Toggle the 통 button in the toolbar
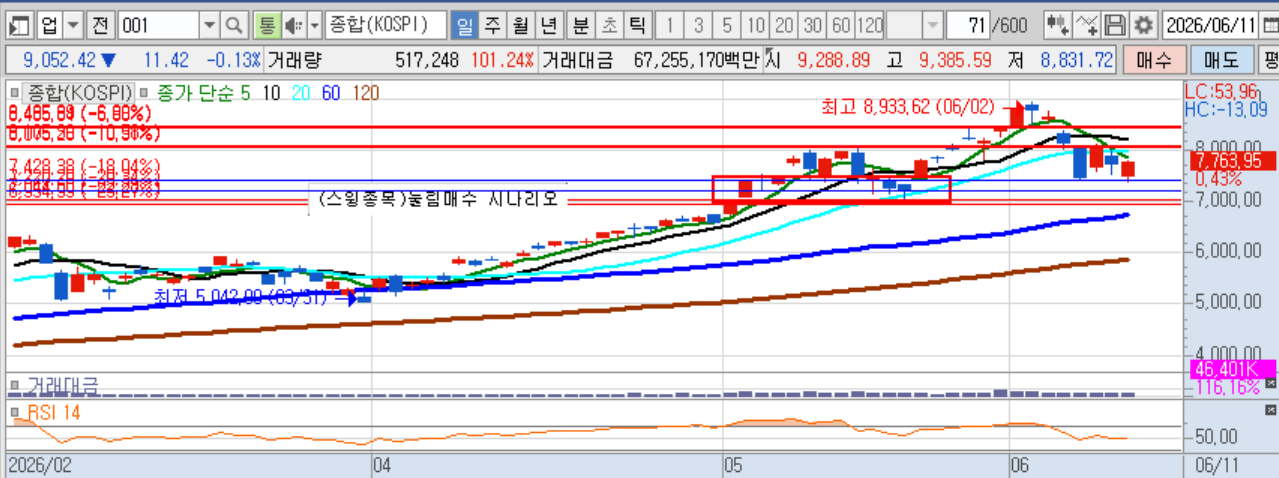Screen dimensions: 1279x478 pos(266,24)
